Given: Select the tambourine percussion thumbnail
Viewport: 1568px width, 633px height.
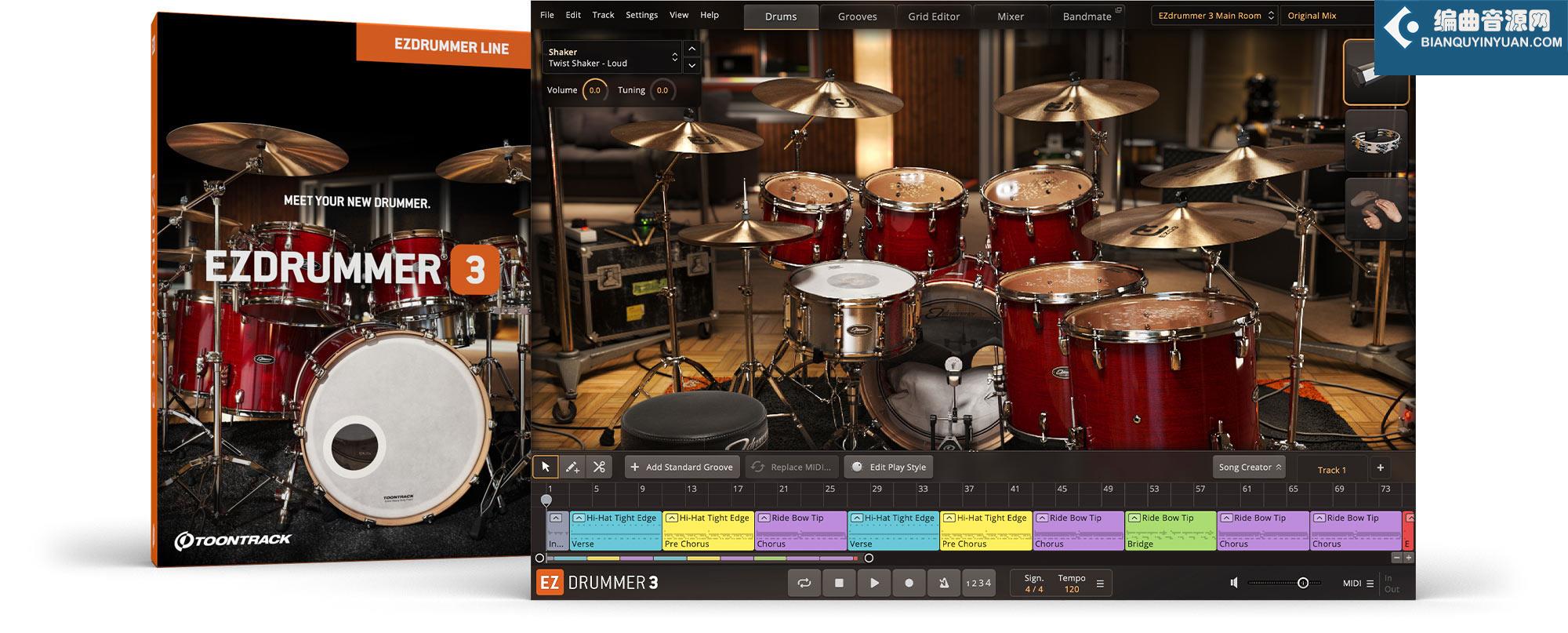Looking at the screenshot, I should 1376,140.
